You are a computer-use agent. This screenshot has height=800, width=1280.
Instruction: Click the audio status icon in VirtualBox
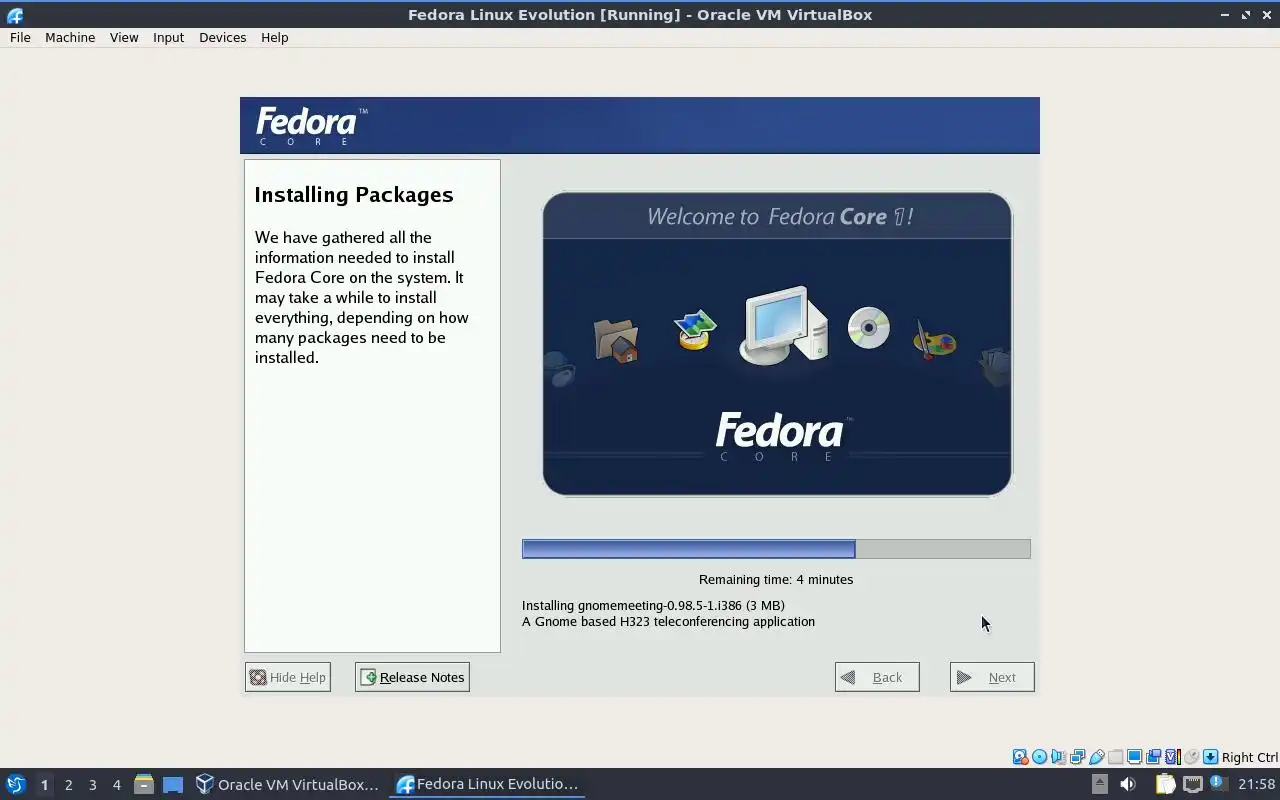pos(1058,757)
